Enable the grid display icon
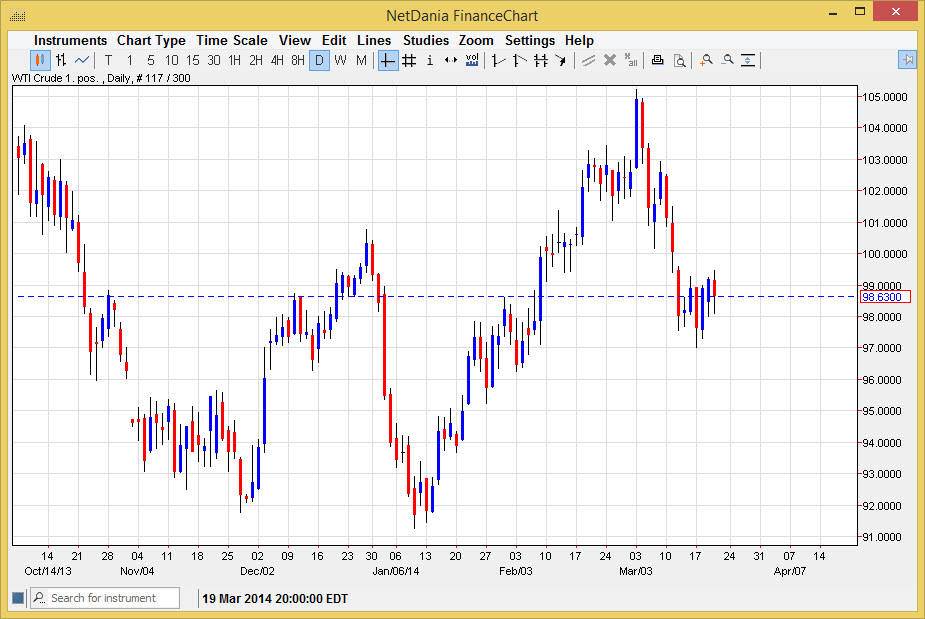The image size is (925, 619). click(408, 60)
